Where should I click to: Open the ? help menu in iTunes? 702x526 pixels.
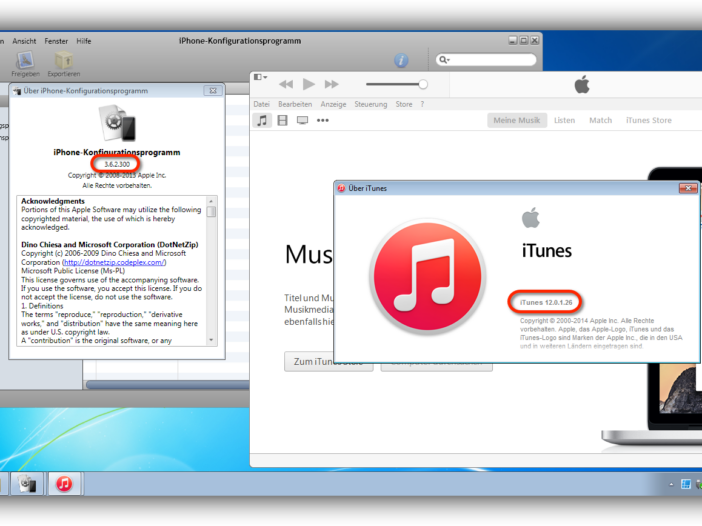(x=422, y=104)
